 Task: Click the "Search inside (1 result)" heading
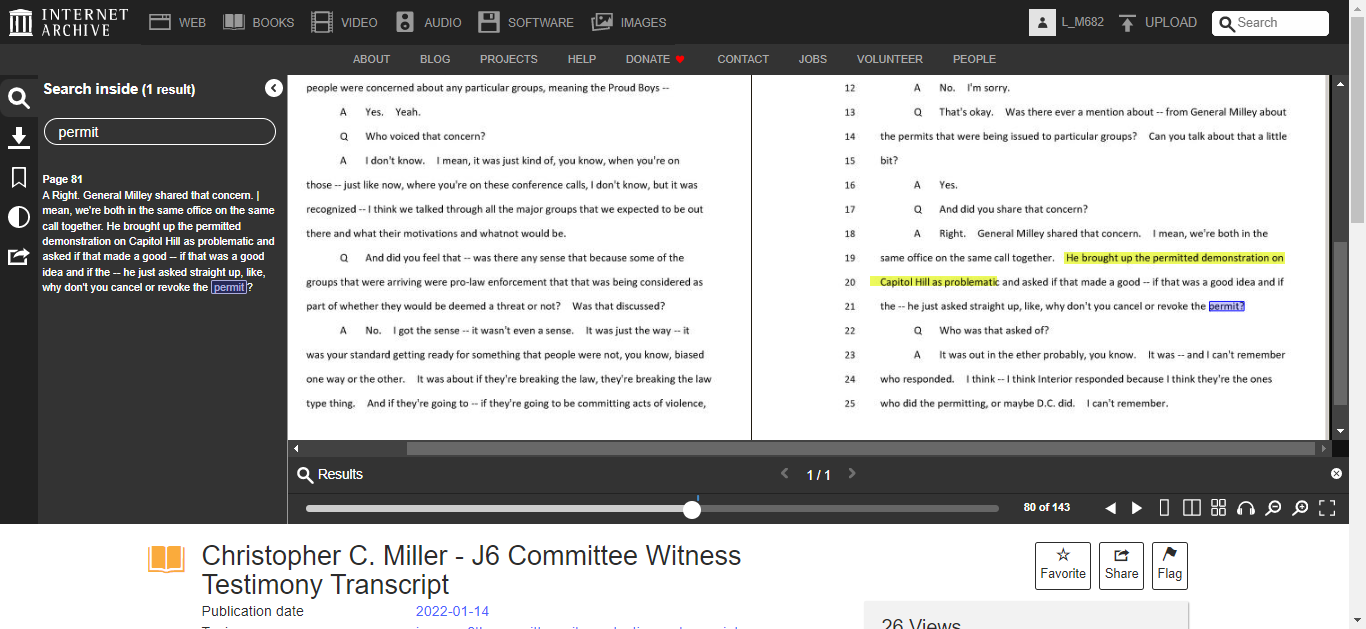119,89
